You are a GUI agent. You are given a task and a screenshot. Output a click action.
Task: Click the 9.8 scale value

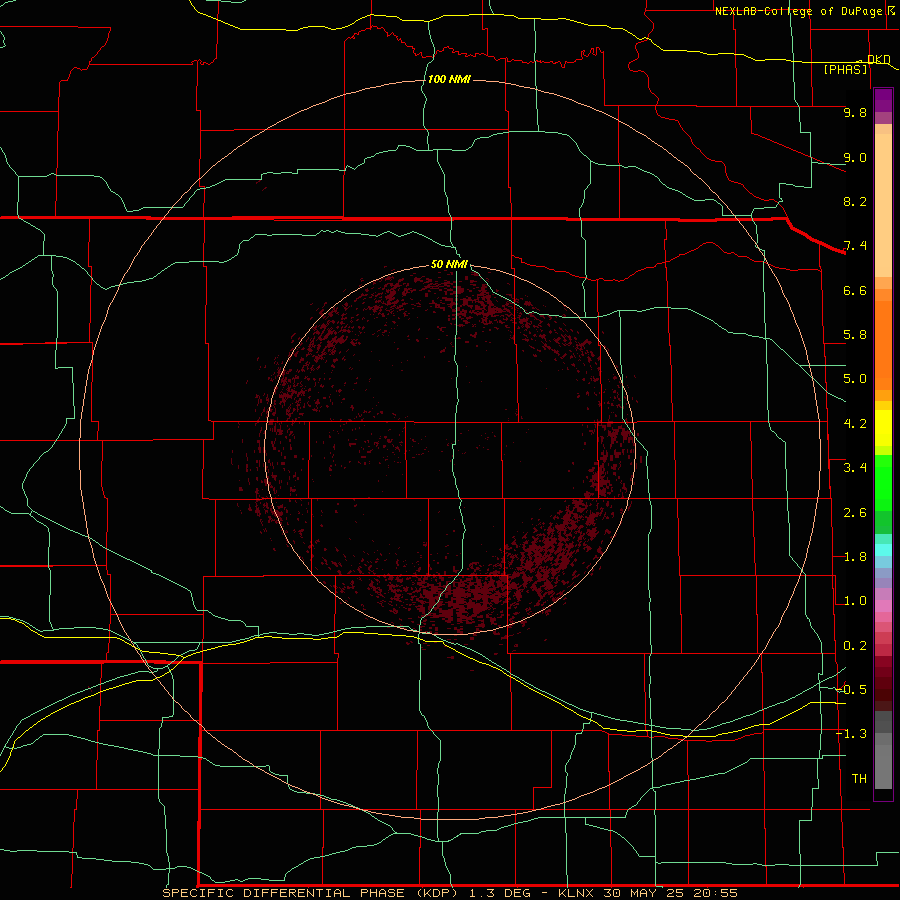pyautogui.click(x=855, y=112)
